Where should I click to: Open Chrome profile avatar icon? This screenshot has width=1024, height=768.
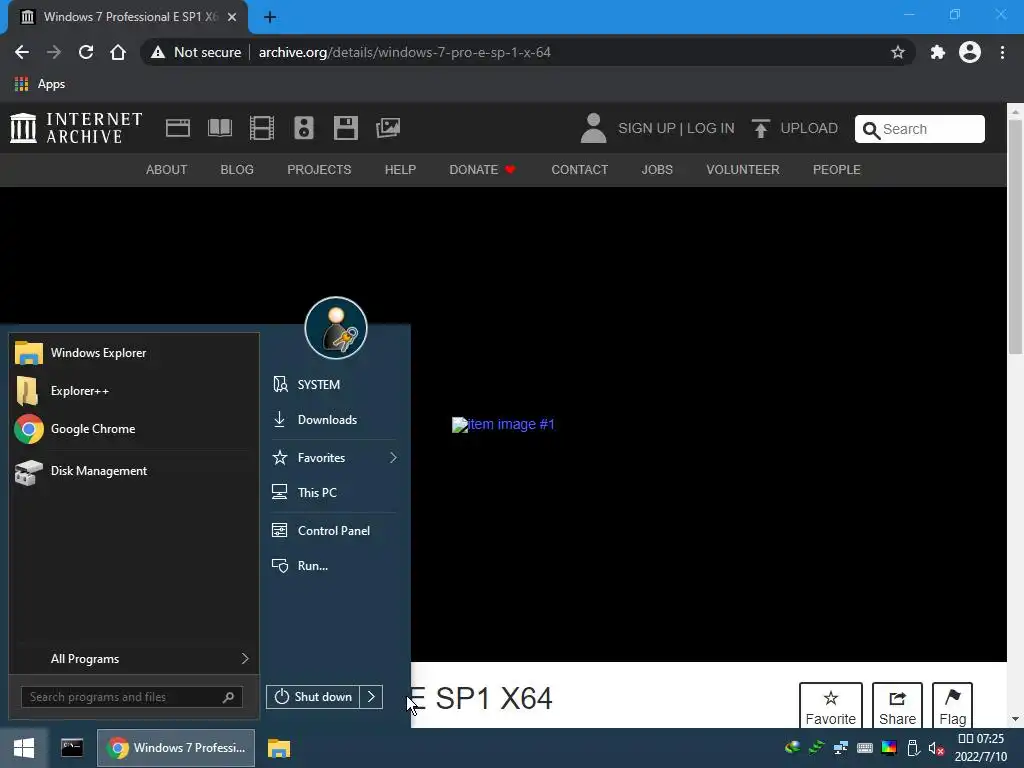point(970,52)
